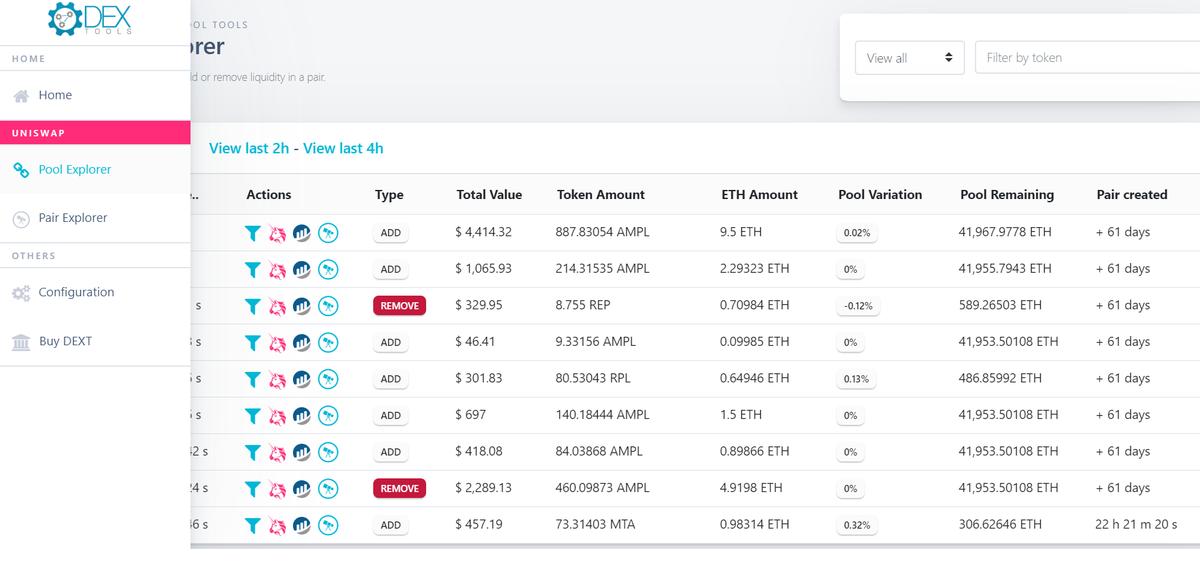Click REMOVE badge in $ 329.95 row

(x=399, y=306)
